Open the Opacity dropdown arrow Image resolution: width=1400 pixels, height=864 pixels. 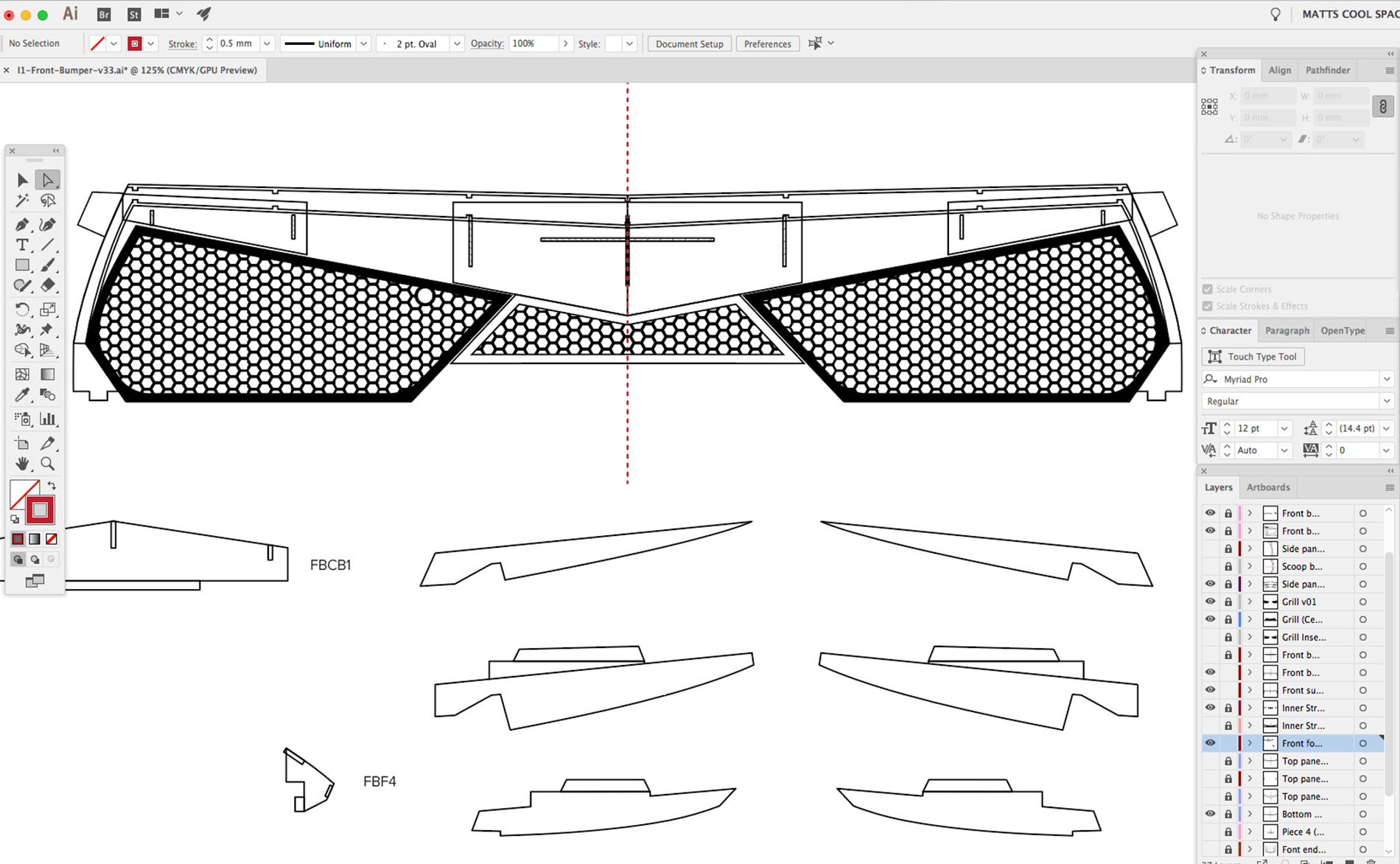[565, 43]
